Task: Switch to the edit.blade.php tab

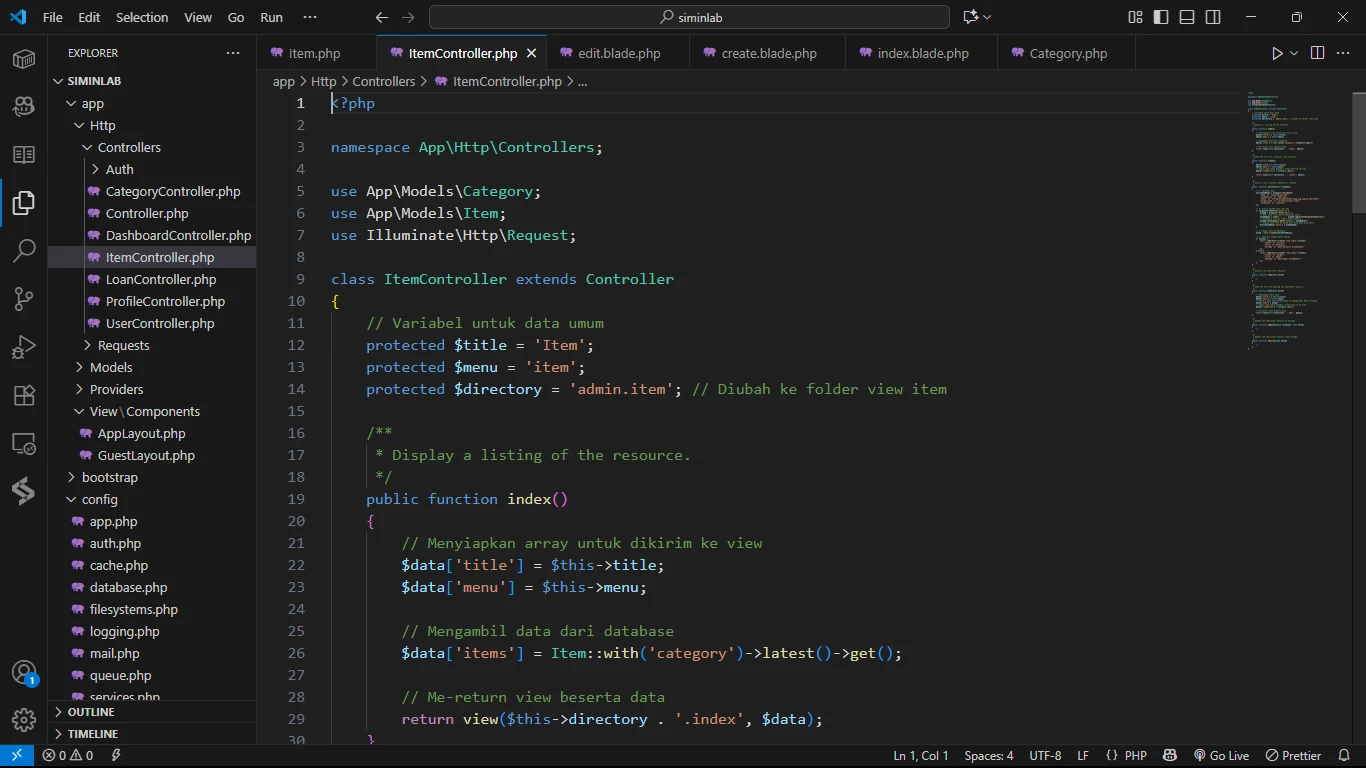Action: tap(618, 53)
